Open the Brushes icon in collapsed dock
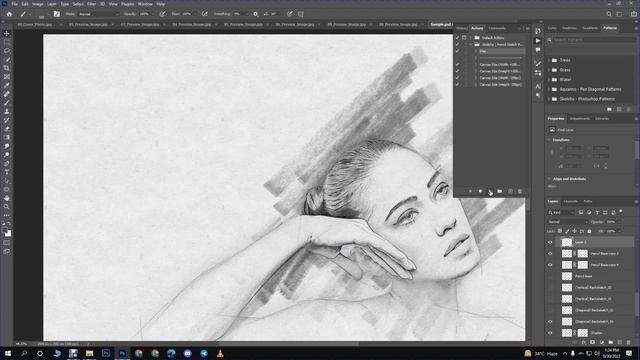This screenshot has height=360, width=640. click(538, 64)
